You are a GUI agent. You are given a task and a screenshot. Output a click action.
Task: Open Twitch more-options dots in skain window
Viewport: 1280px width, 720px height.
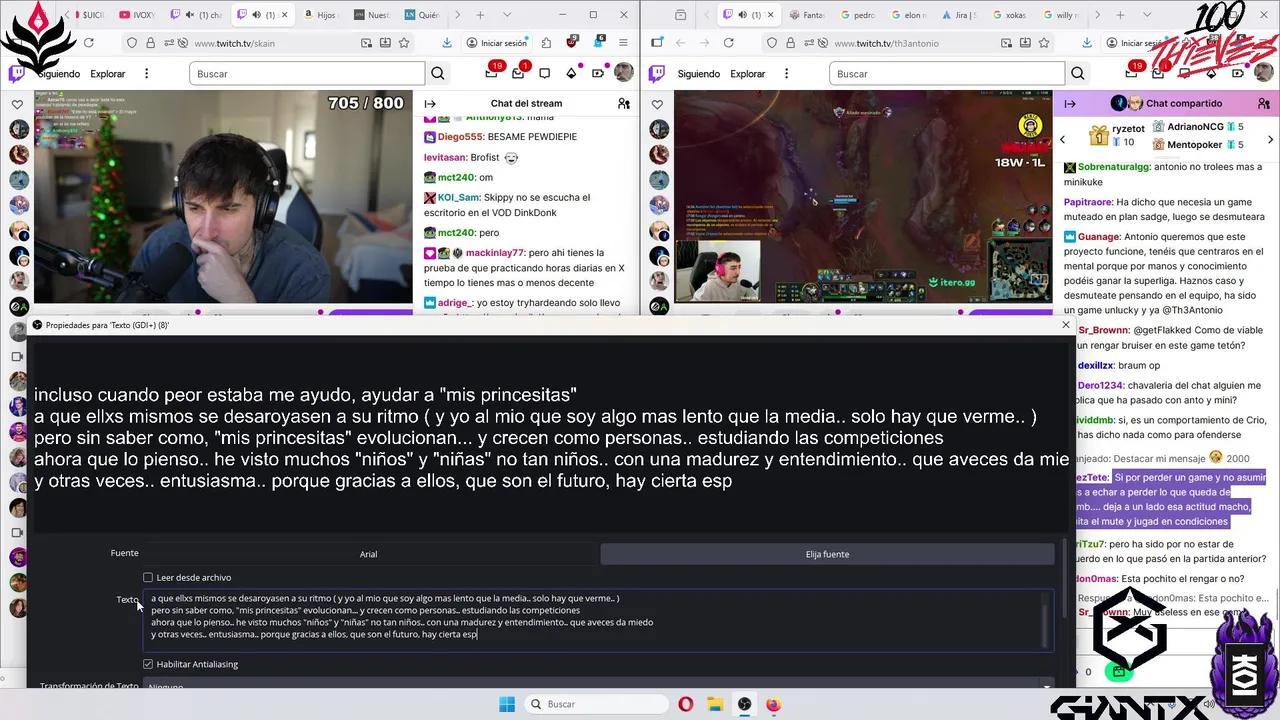[146, 73]
